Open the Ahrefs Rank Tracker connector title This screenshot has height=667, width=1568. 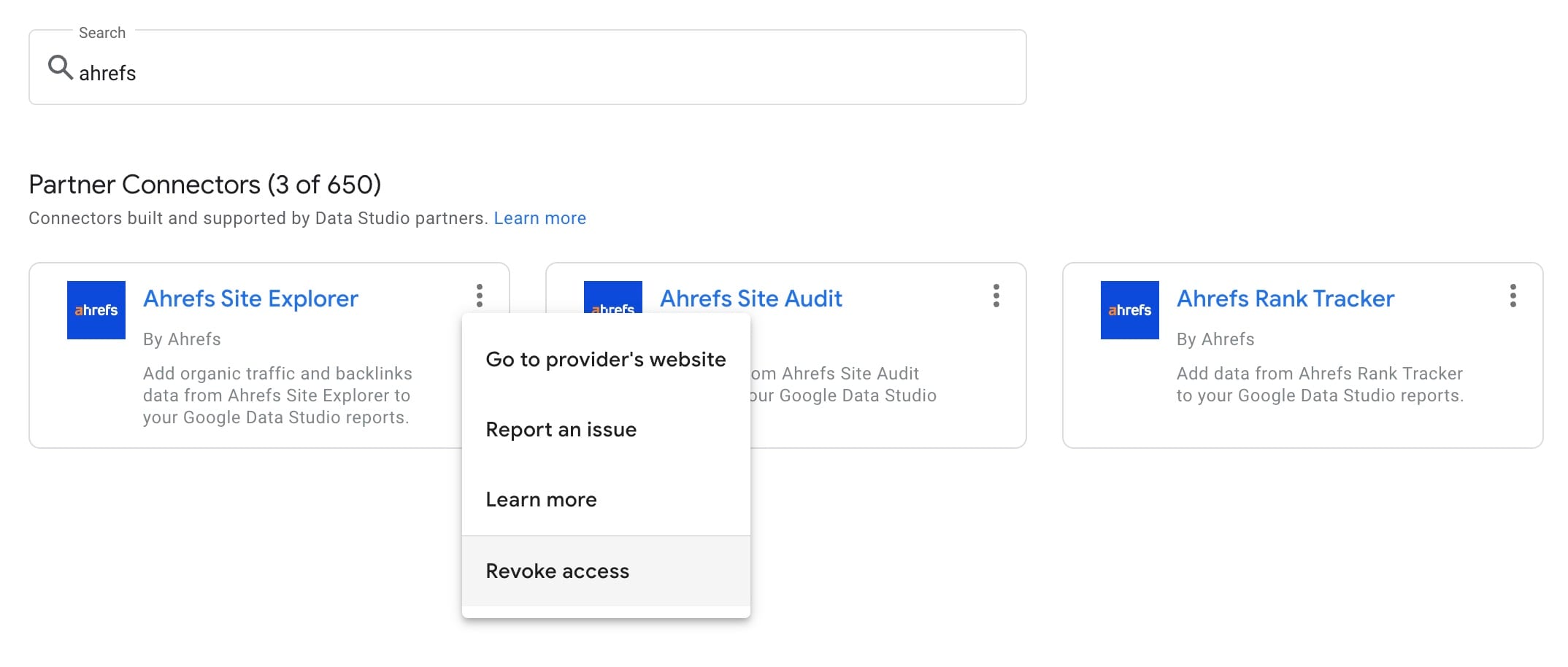coord(1285,298)
